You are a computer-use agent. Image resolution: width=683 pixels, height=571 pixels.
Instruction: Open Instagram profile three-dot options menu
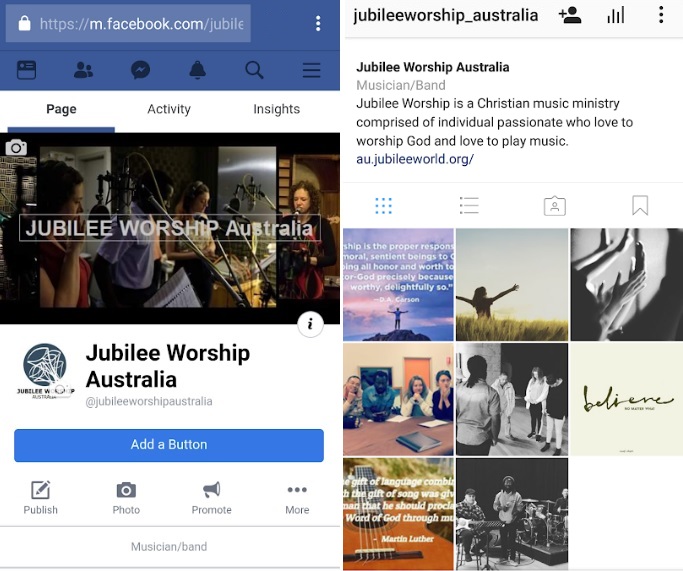click(x=661, y=15)
